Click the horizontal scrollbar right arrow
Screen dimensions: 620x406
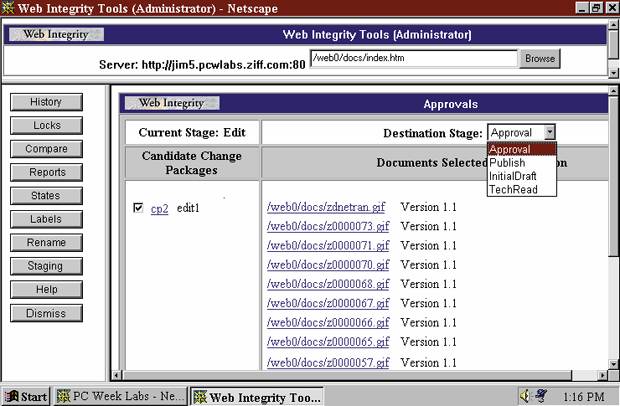tap(603, 375)
